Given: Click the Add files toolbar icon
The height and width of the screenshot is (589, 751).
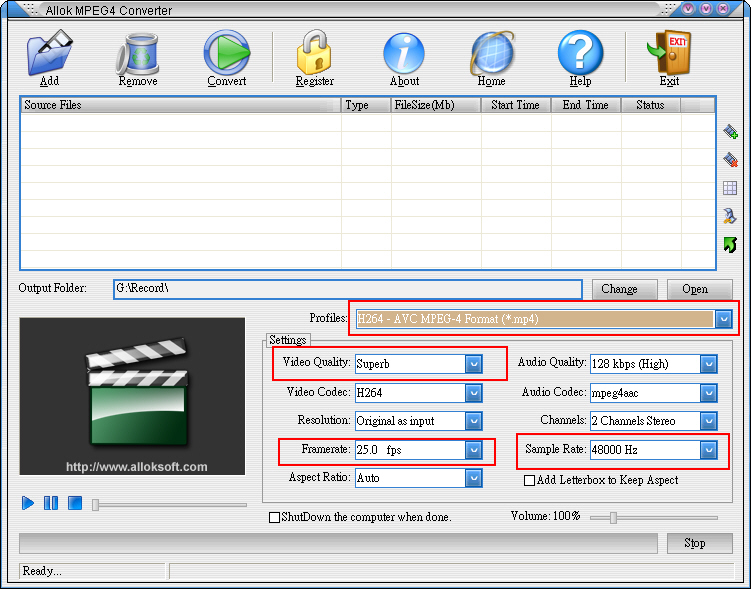Looking at the screenshot, I should coord(49,55).
